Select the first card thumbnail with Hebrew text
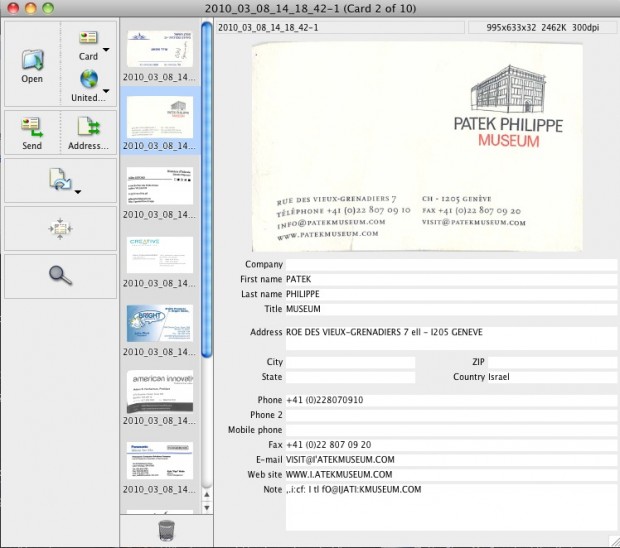The height and width of the screenshot is (548, 620). coord(160,49)
